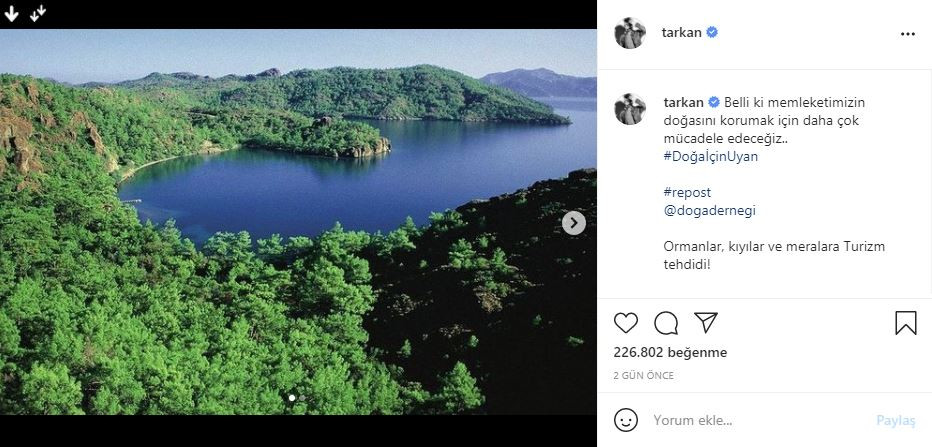Open the emoji picker smiley icon
The width and height of the screenshot is (932, 447).
tap(626, 420)
